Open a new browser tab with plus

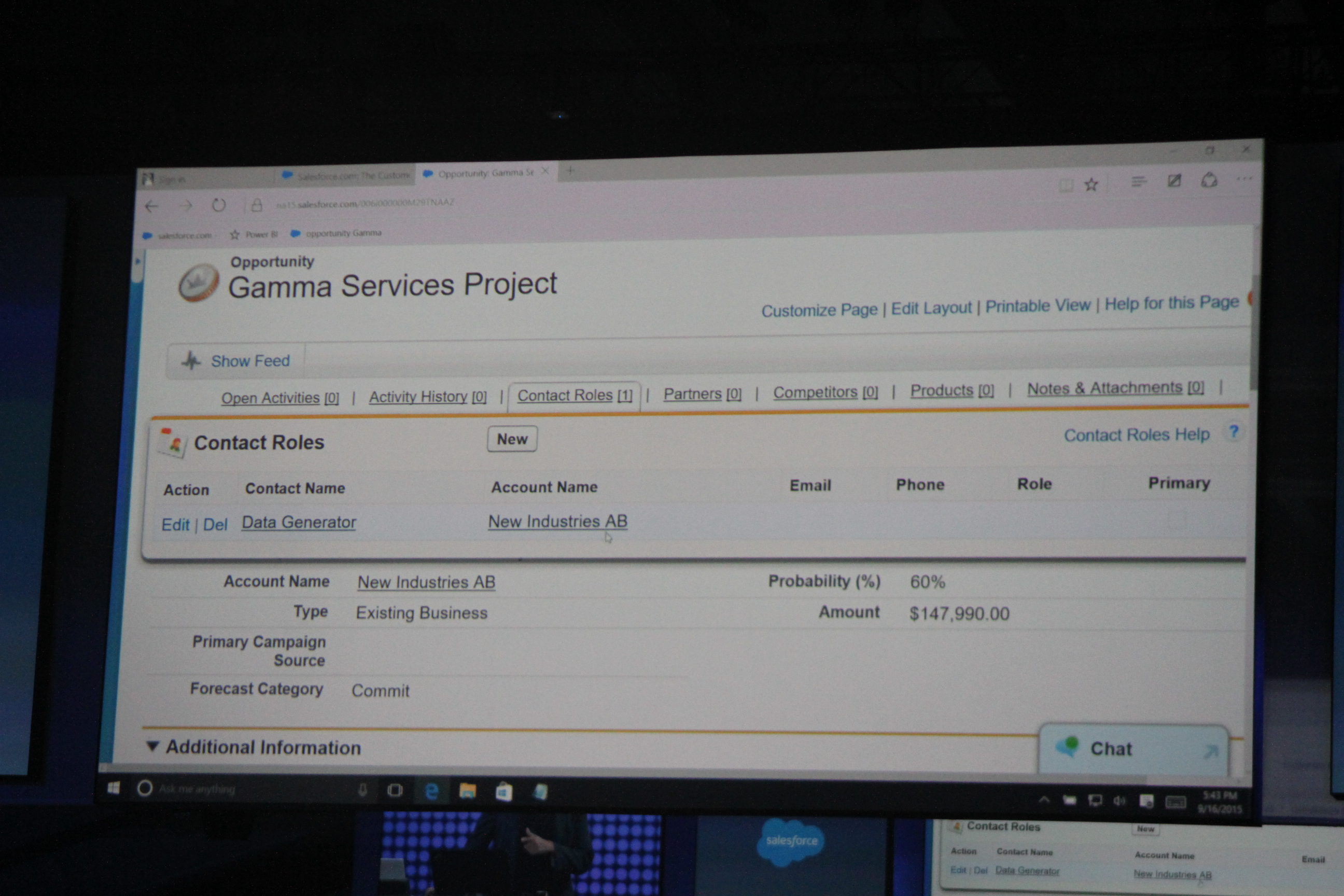point(570,170)
